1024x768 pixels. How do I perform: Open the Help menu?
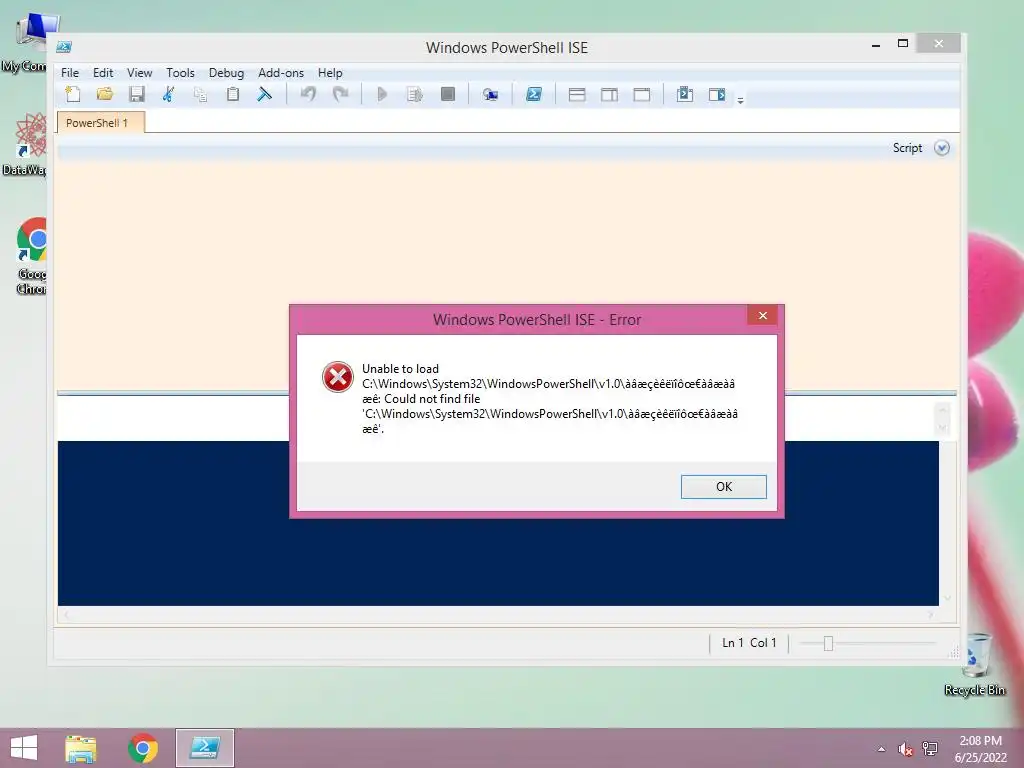[x=330, y=72]
